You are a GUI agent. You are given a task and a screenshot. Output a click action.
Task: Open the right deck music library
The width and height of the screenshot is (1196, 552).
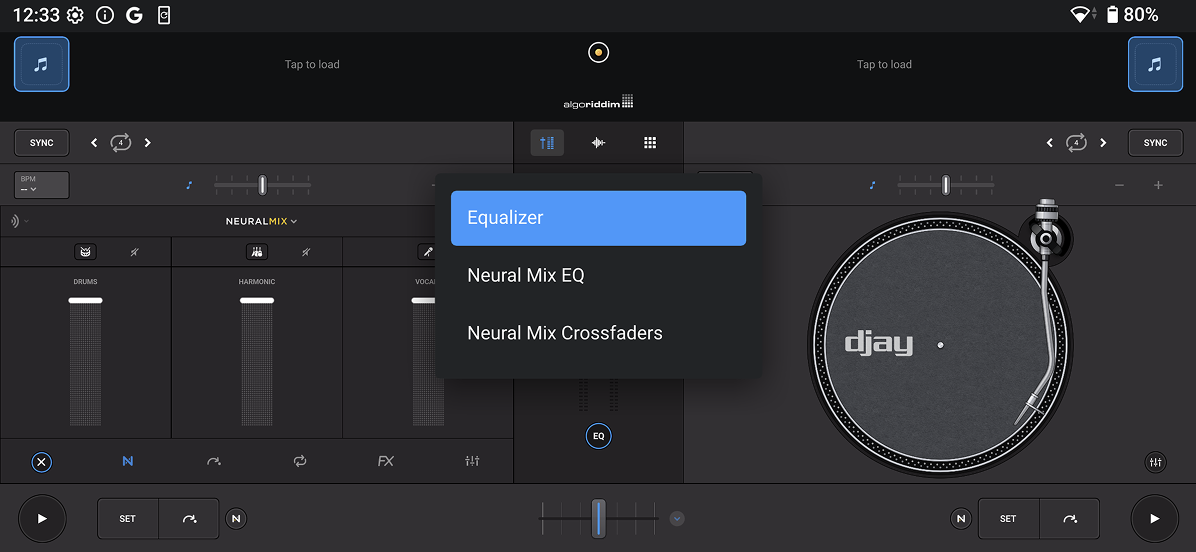(x=1155, y=64)
